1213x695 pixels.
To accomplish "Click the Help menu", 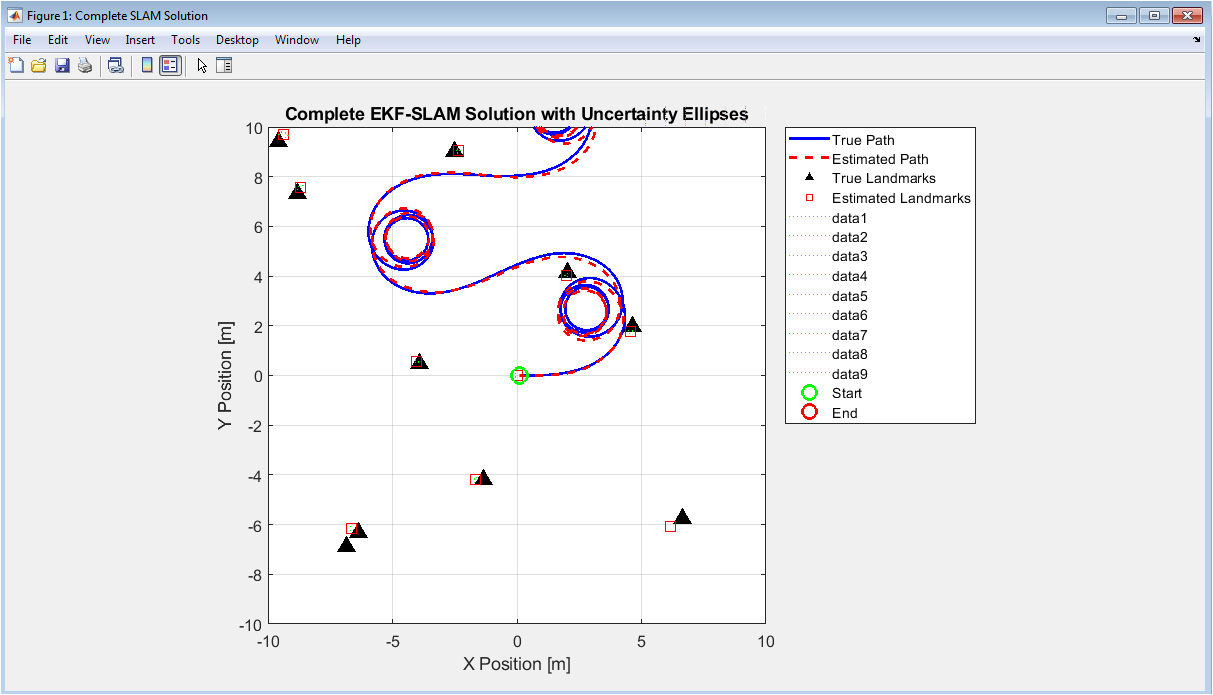I will point(348,40).
